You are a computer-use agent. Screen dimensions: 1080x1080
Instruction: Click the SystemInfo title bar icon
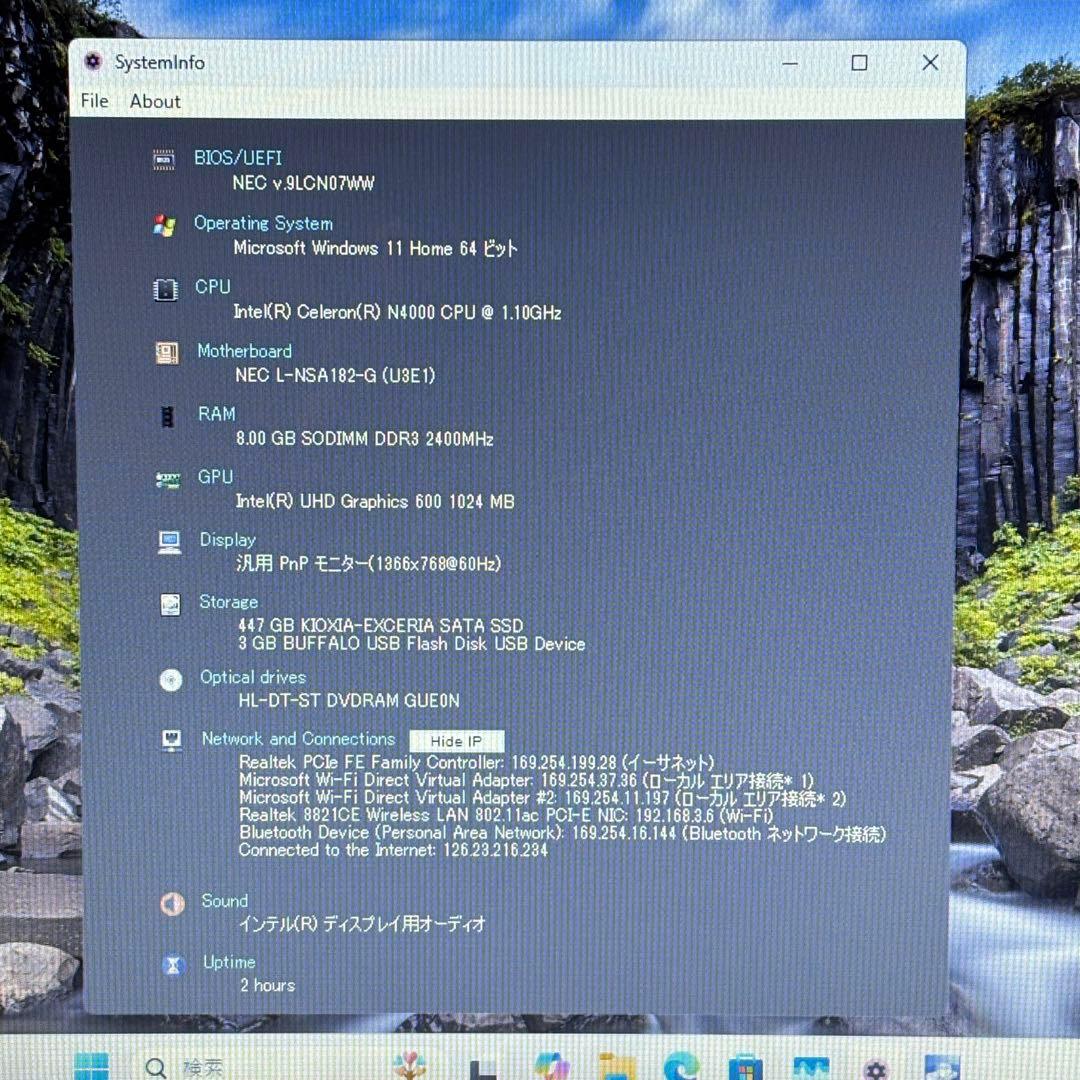(93, 62)
